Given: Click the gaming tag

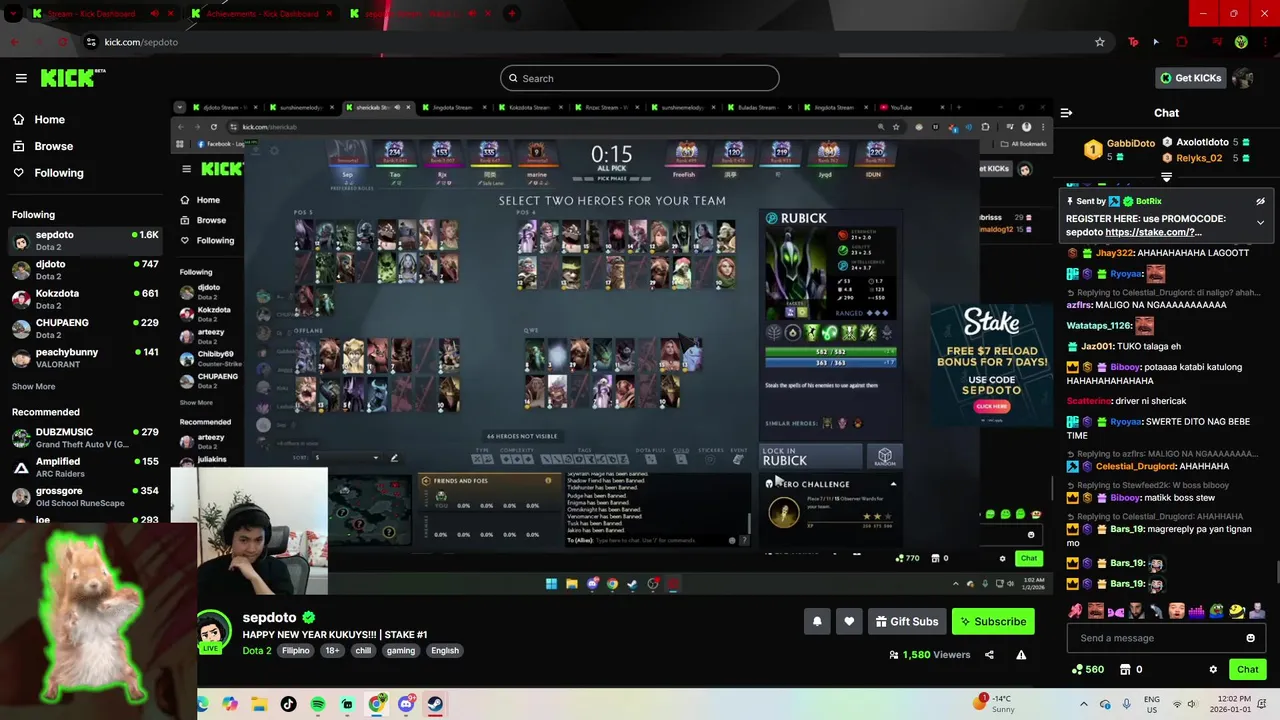Looking at the screenshot, I should point(401,651).
